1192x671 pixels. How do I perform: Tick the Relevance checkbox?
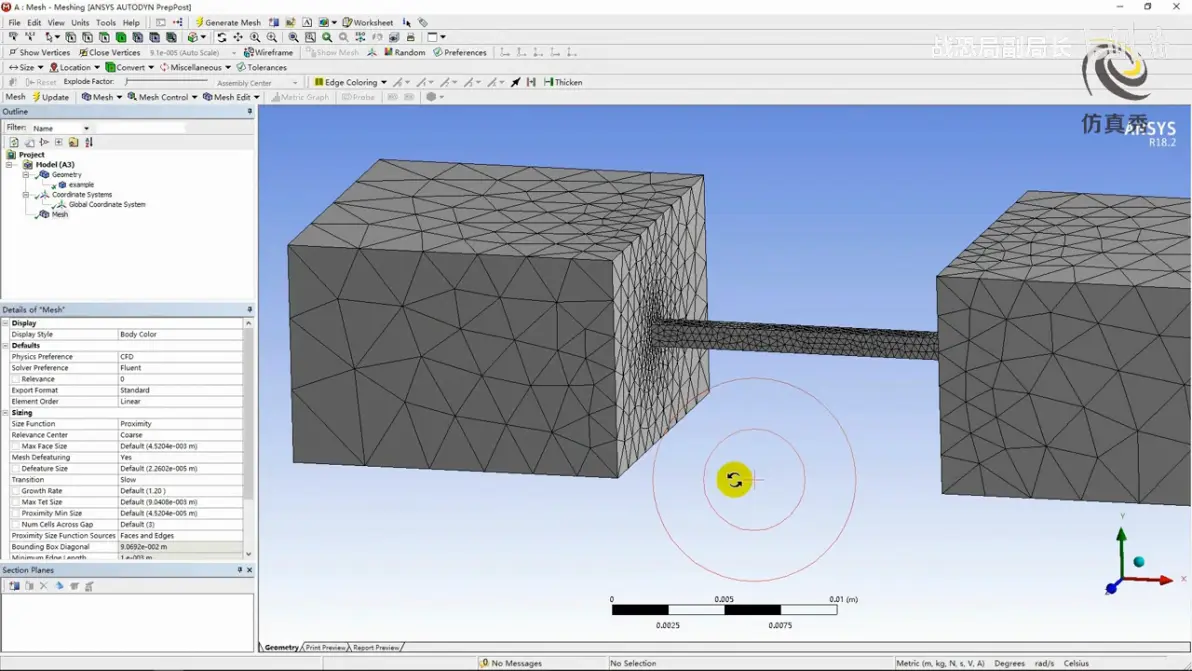click(x=15, y=379)
